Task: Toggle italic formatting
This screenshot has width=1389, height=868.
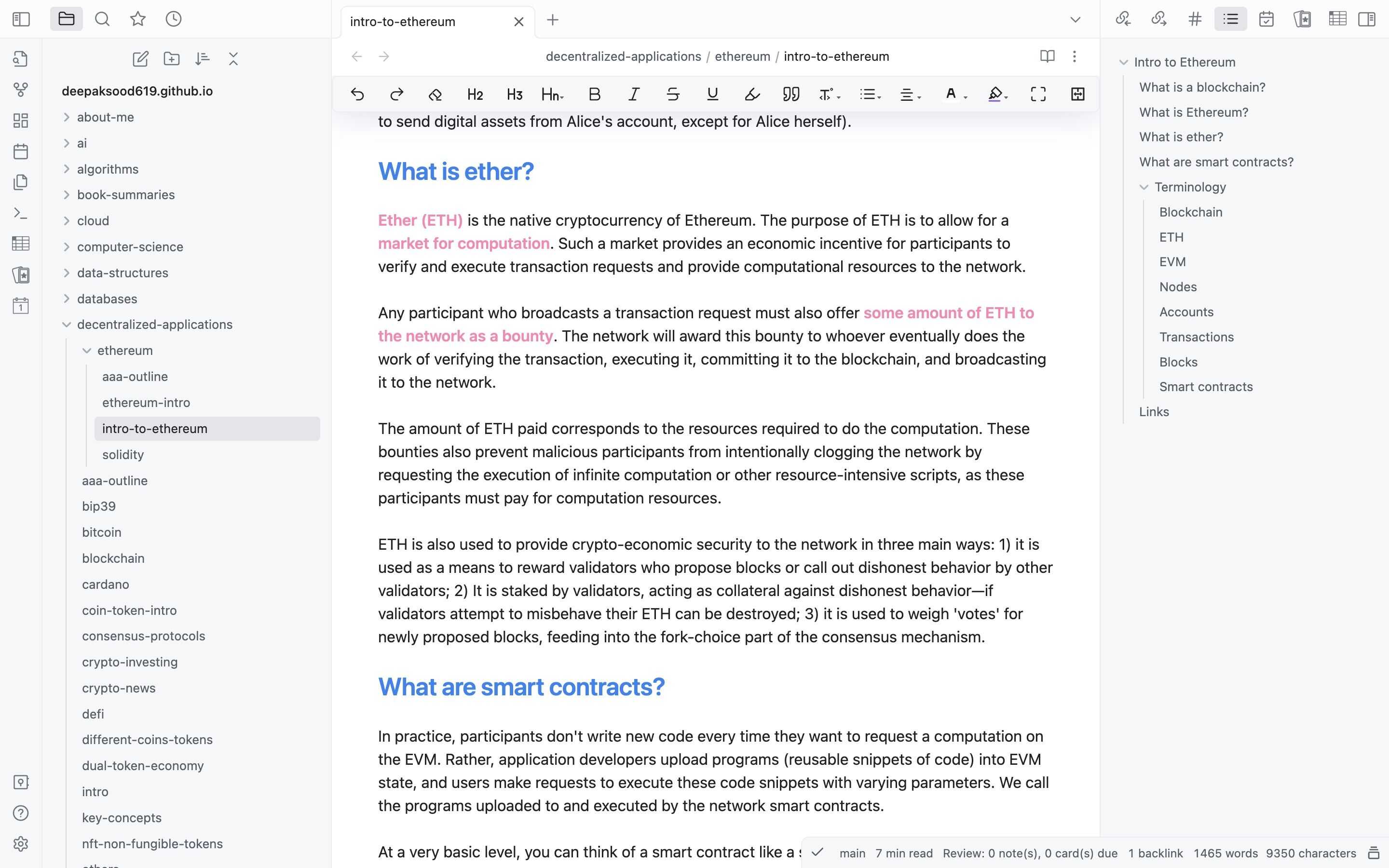Action: click(634, 94)
